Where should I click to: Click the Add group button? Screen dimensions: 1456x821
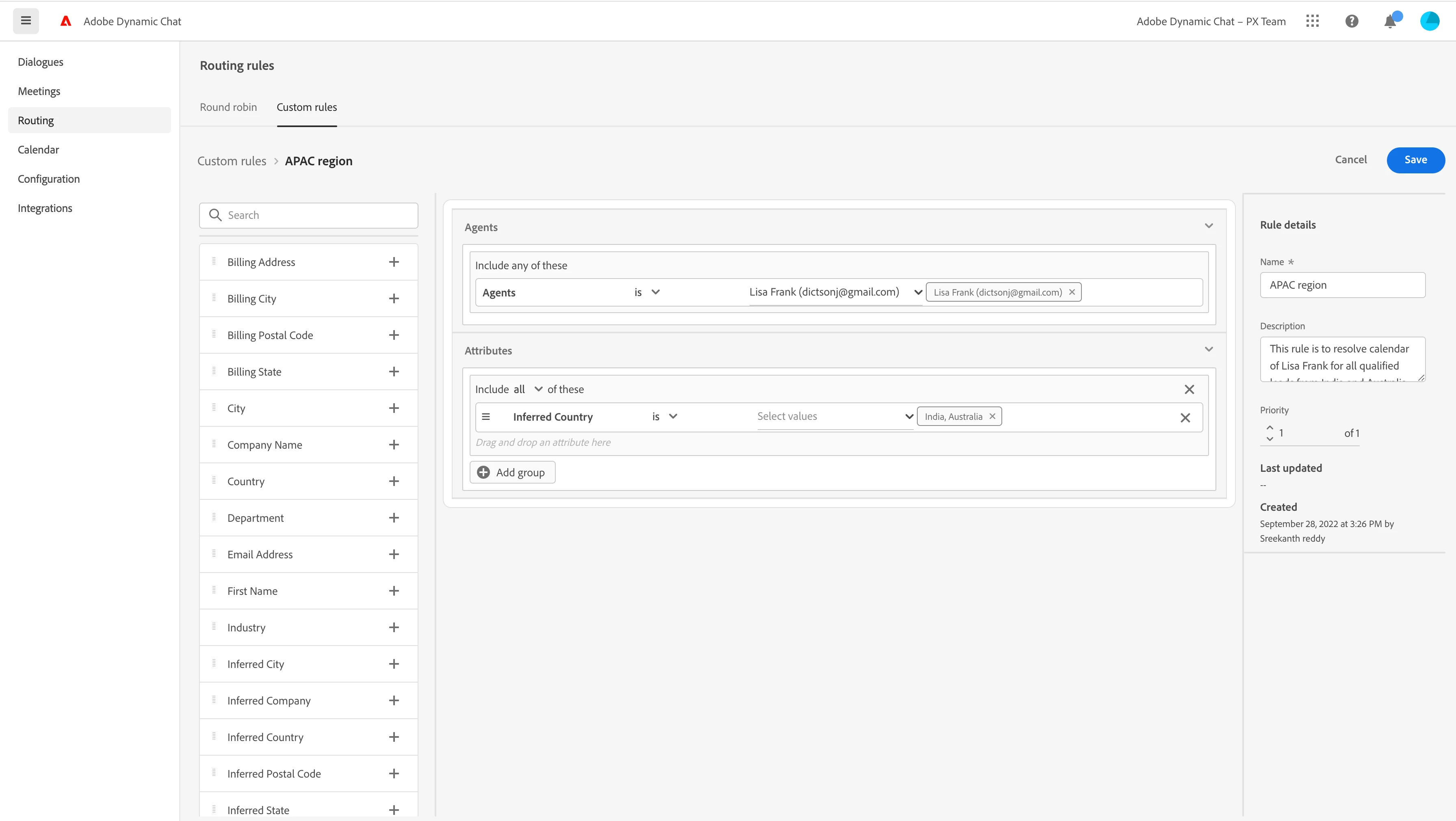click(512, 472)
